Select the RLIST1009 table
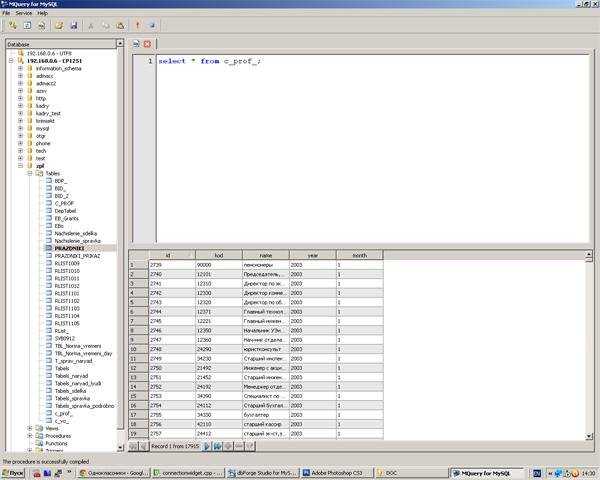This screenshot has height=480, width=600. [67, 263]
